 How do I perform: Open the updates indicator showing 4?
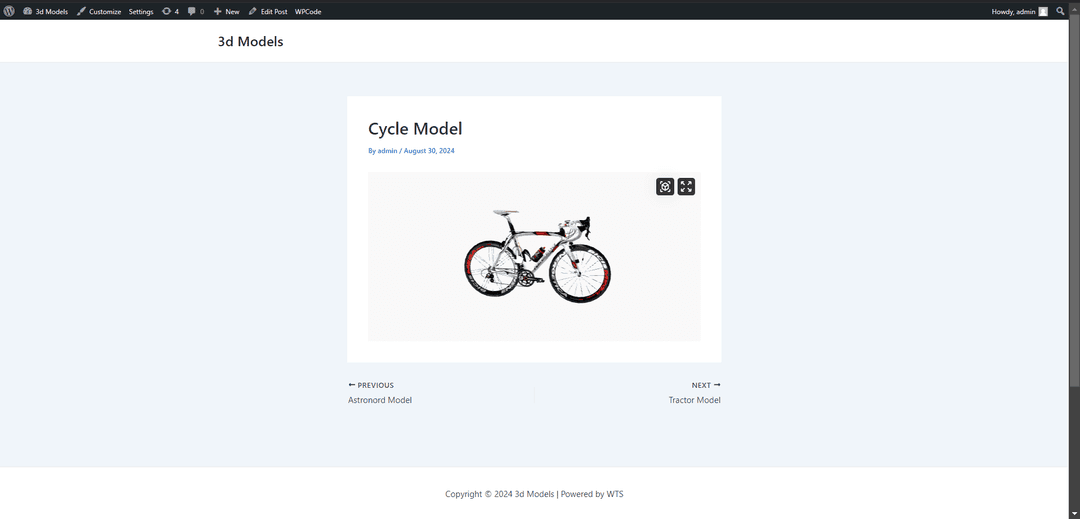pos(170,12)
